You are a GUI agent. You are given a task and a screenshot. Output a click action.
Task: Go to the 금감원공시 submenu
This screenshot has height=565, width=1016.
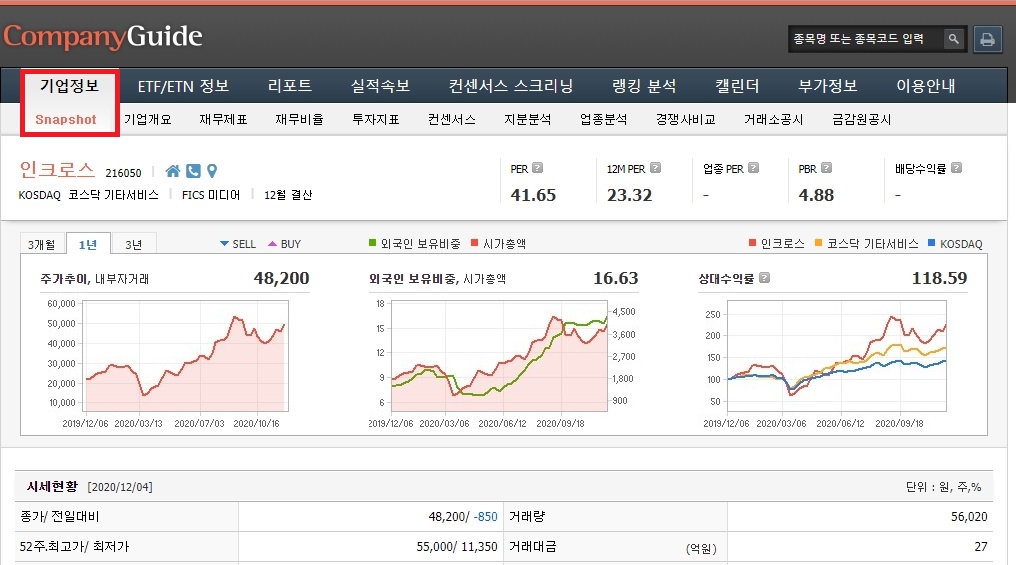pos(862,119)
